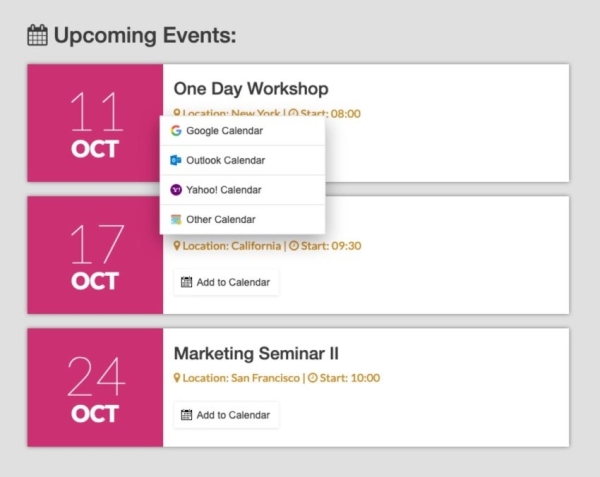
Task: Click the location pin icon next to New York
Action: point(177,114)
